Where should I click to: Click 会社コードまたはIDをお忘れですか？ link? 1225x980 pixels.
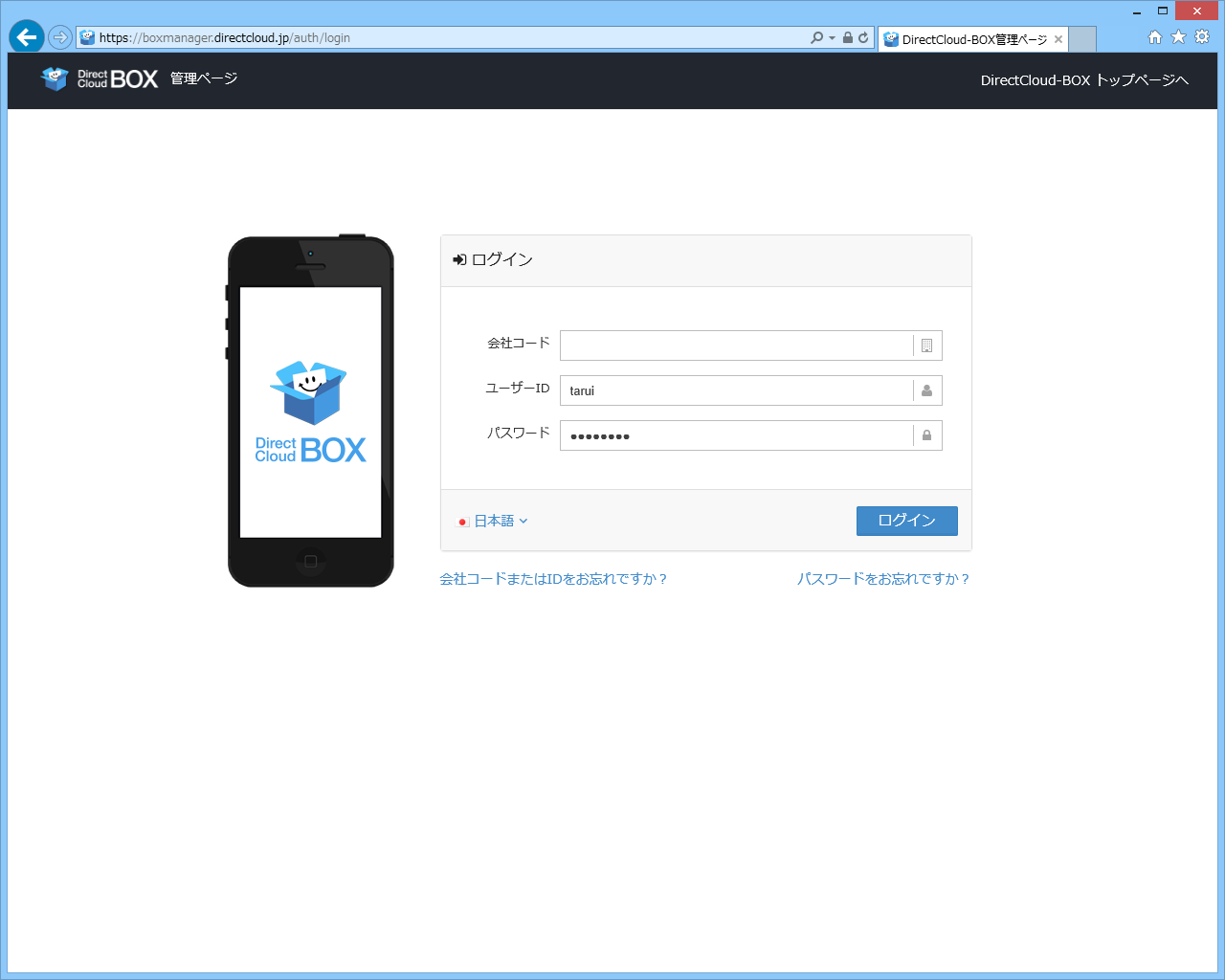coord(553,578)
